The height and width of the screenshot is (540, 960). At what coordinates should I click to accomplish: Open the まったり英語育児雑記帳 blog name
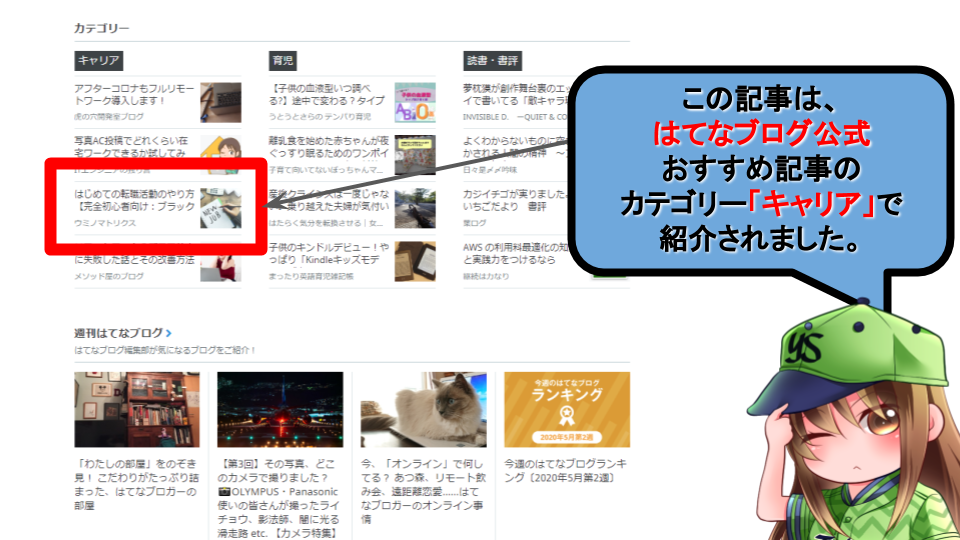(311, 276)
